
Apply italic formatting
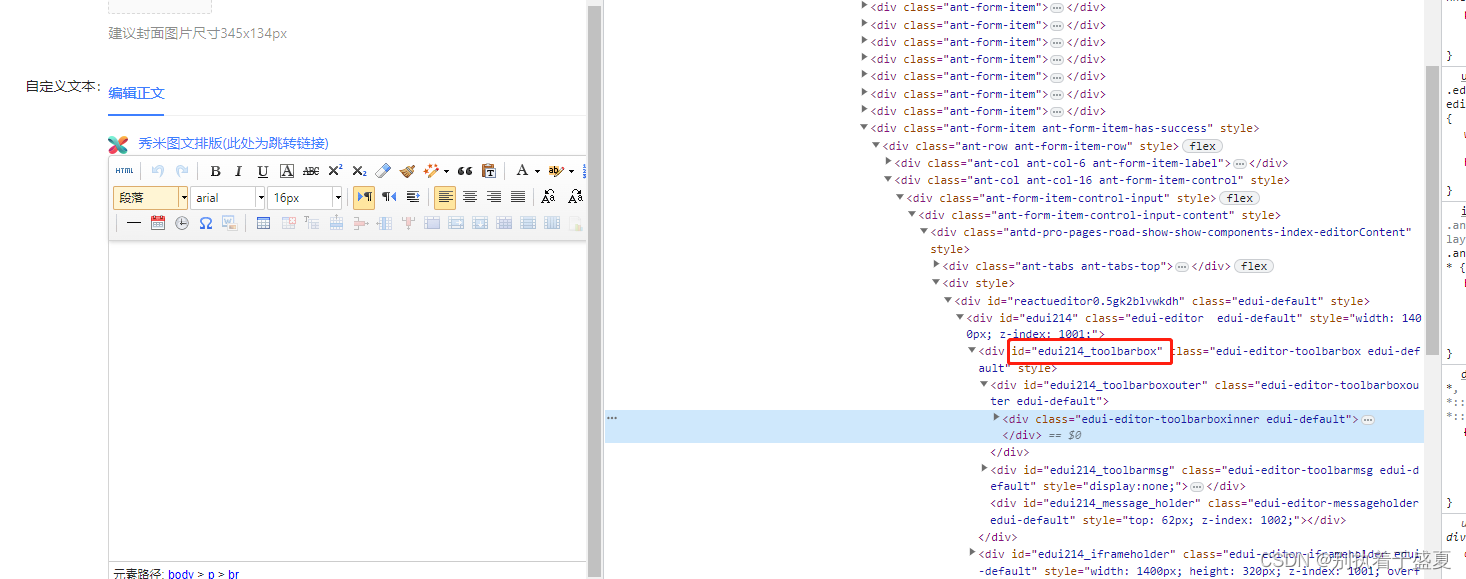pos(238,170)
